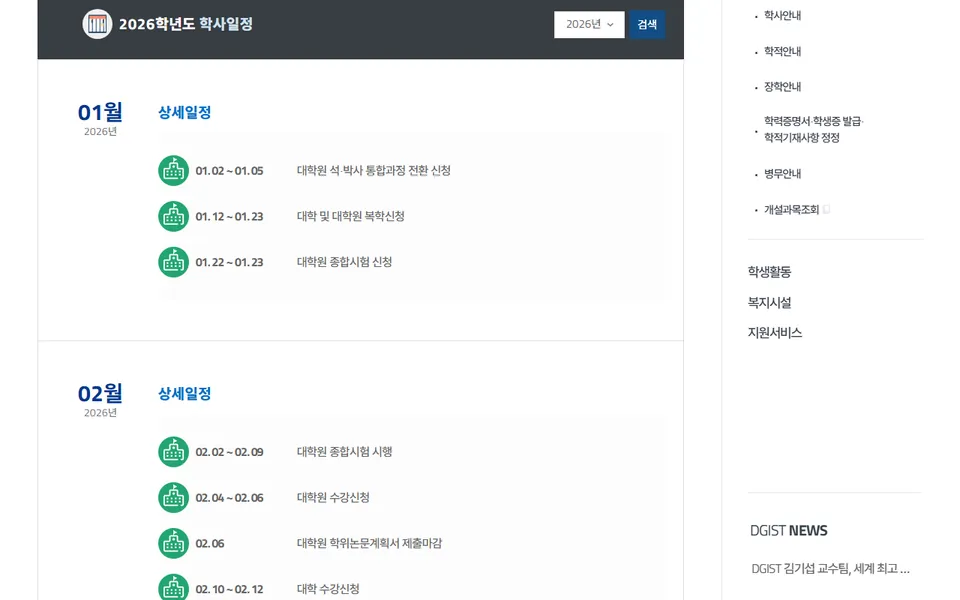960x600 pixels.
Task: Click school icon for 01.22 ~ 01.23 row
Action: (173, 262)
